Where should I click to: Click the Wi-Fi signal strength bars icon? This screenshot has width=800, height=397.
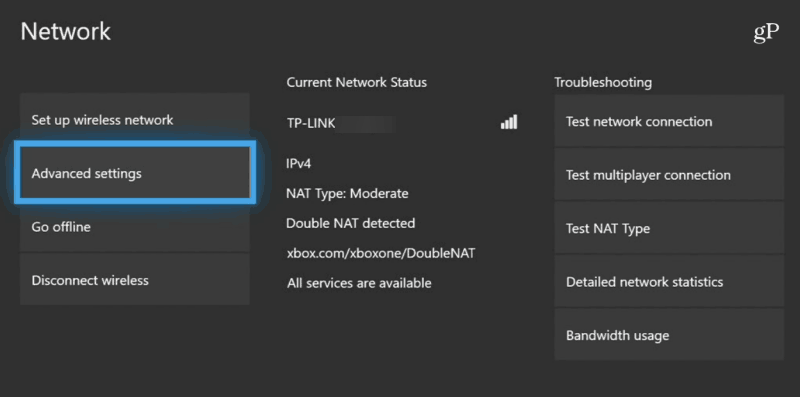point(509,122)
